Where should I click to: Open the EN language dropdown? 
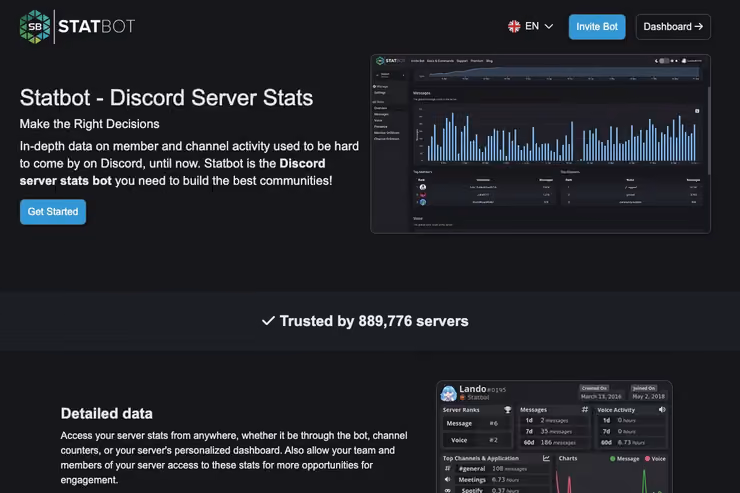point(530,26)
